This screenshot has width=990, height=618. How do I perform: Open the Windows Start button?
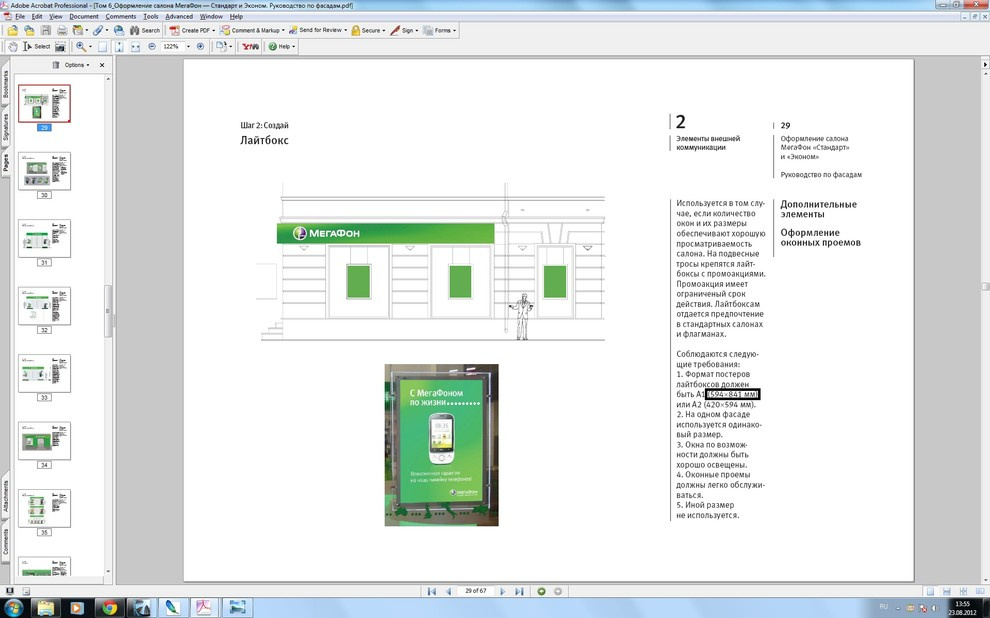click(13, 608)
